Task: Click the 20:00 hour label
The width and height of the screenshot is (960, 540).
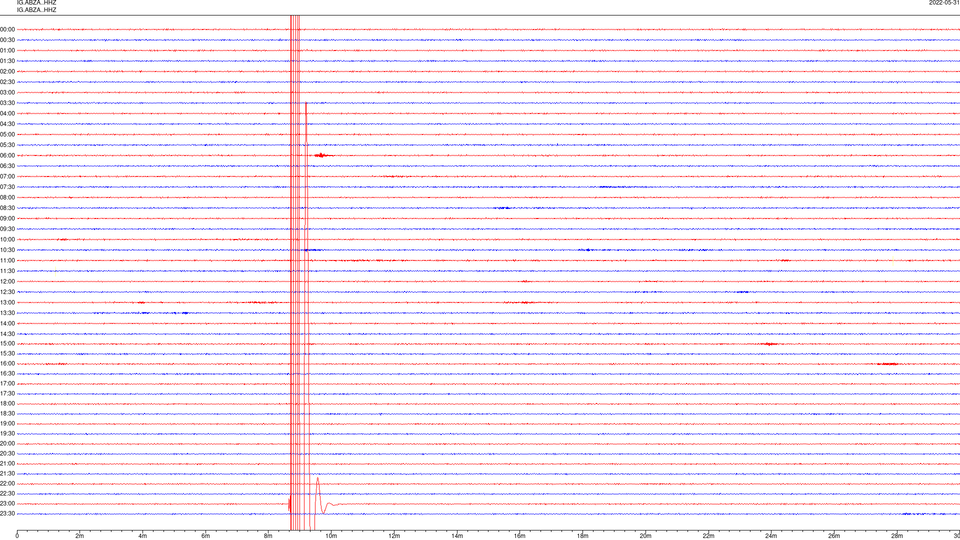Action: (x=7, y=443)
